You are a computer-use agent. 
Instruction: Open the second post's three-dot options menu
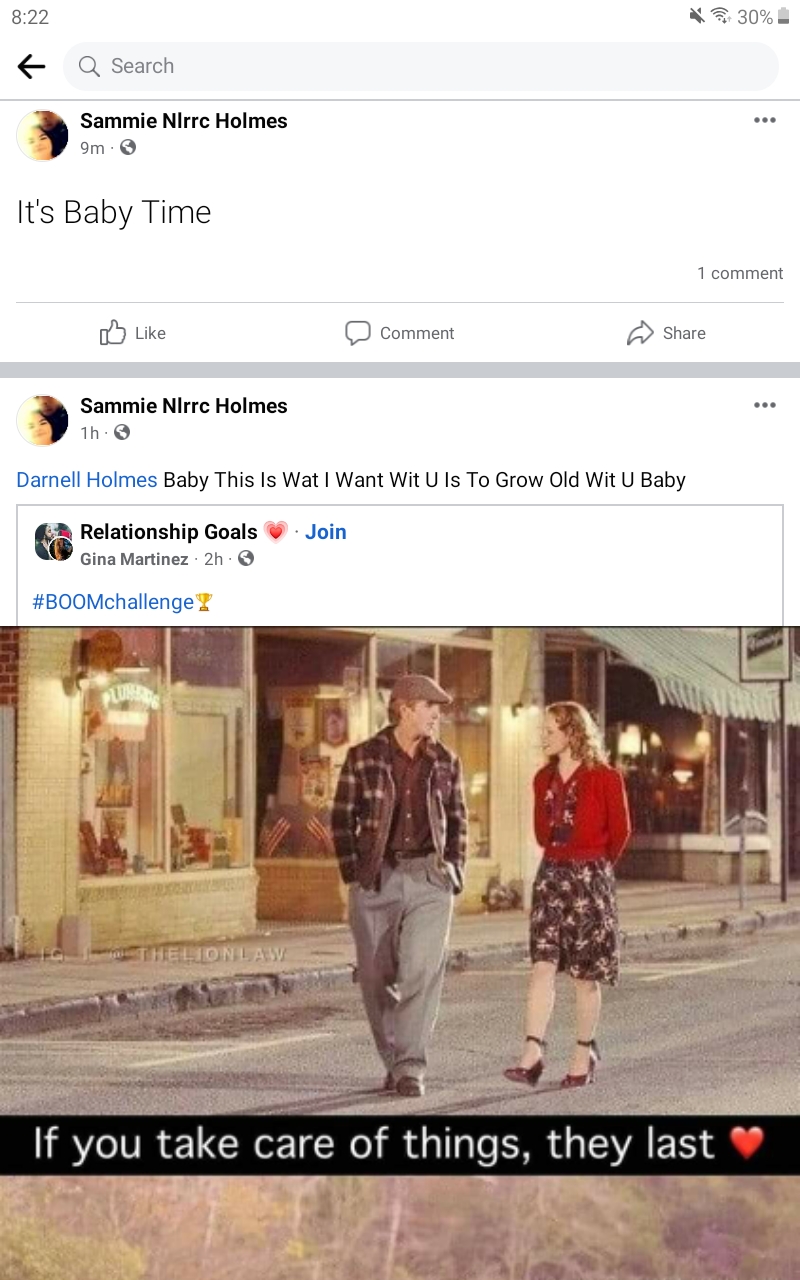(765, 405)
